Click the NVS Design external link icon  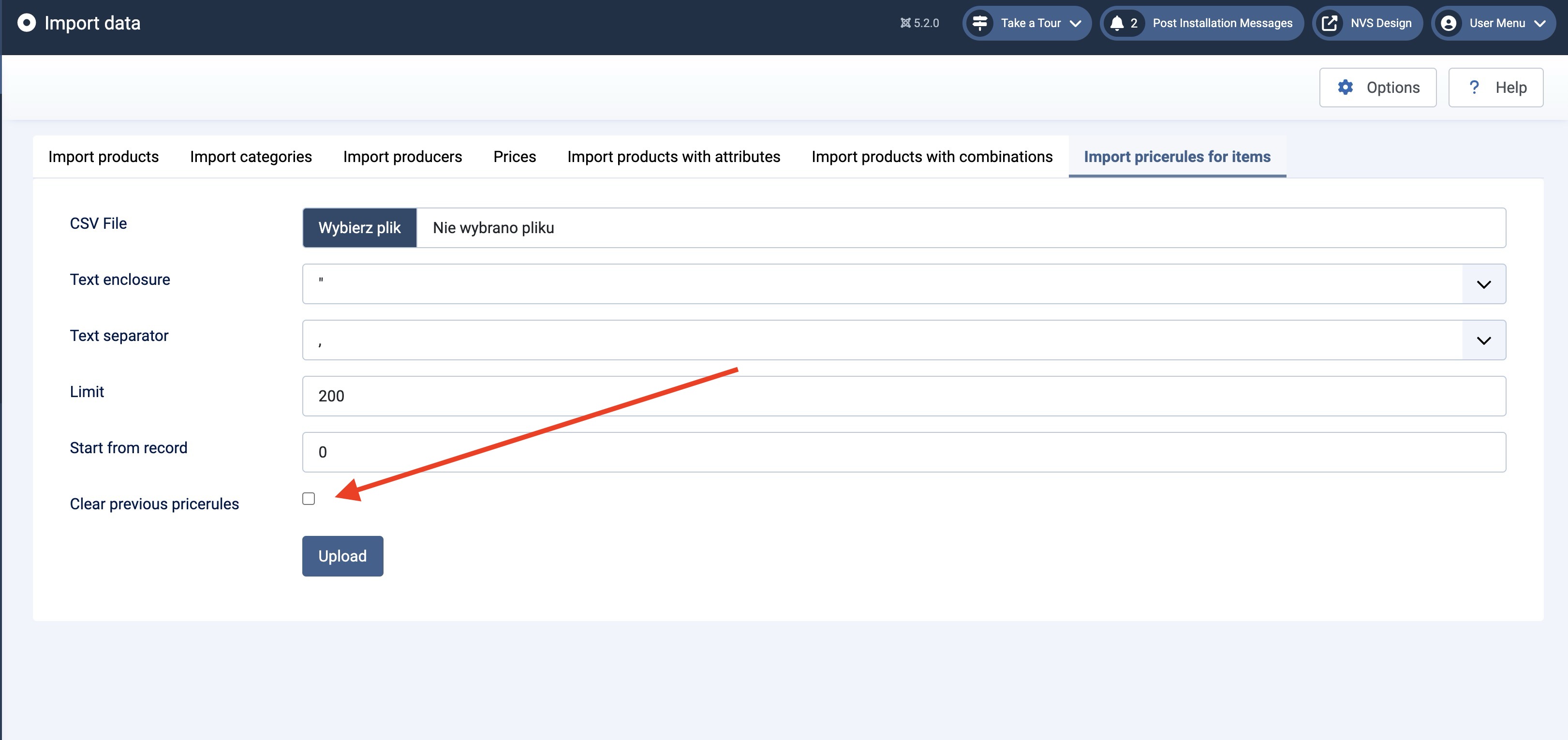click(x=1330, y=23)
